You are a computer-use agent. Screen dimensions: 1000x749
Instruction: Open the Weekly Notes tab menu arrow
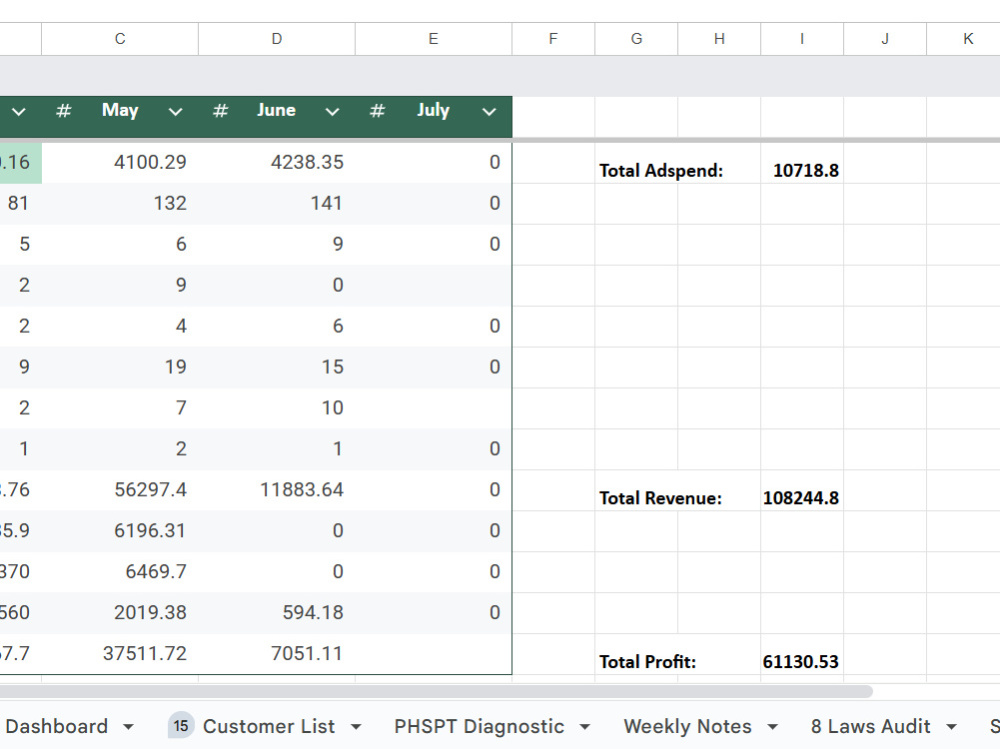(772, 727)
